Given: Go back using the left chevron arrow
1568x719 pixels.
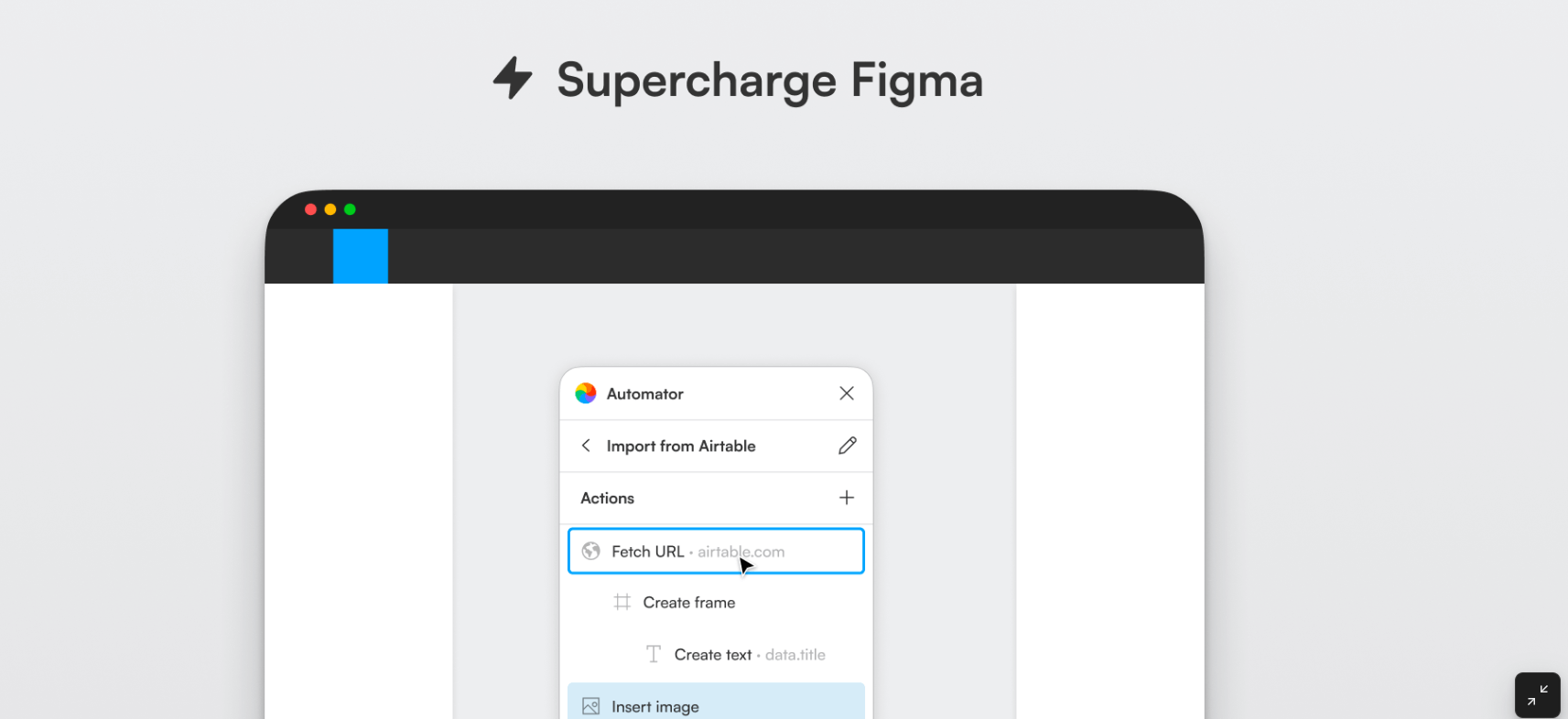Looking at the screenshot, I should [x=586, y=445].
